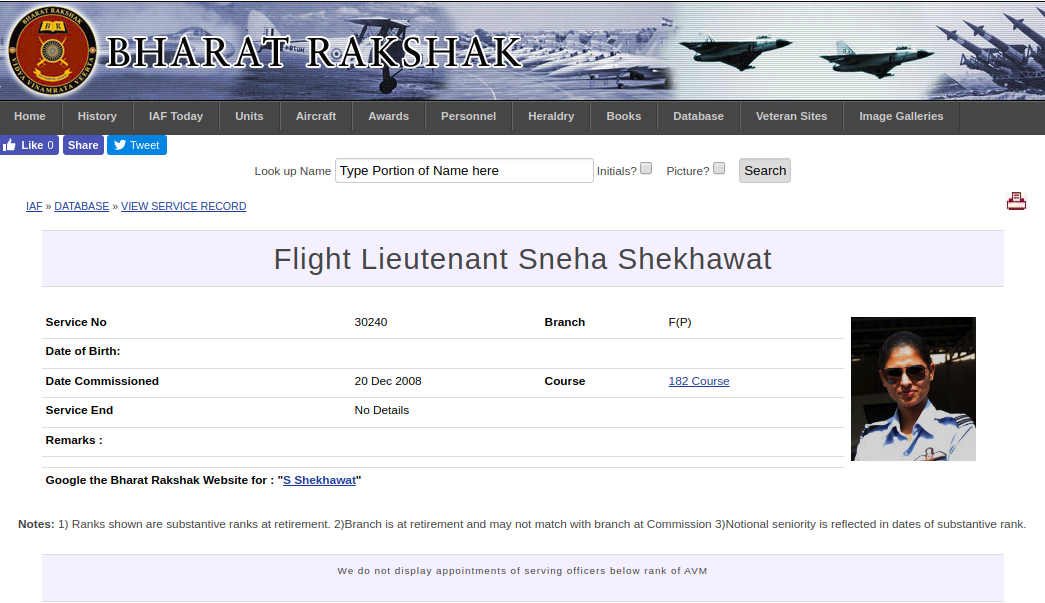Click the Twitter Tweet button
Viewport: 1045px width, 603px height.
pos(137,145)
